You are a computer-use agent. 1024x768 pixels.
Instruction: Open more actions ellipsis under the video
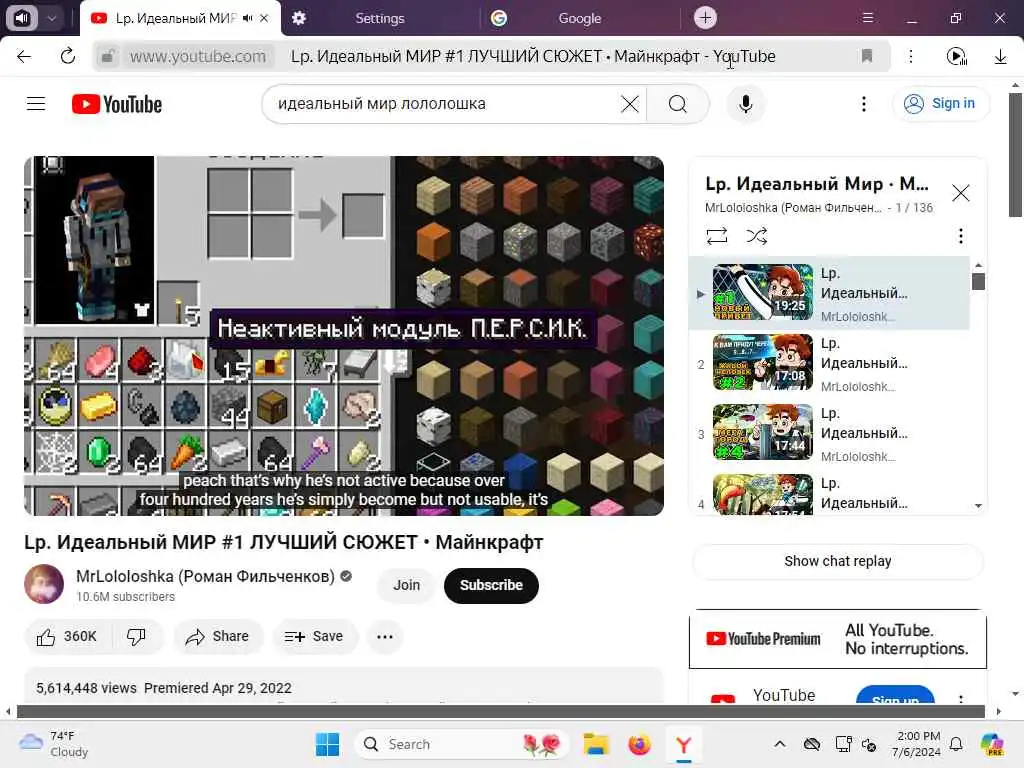click(x=385, y=637)
